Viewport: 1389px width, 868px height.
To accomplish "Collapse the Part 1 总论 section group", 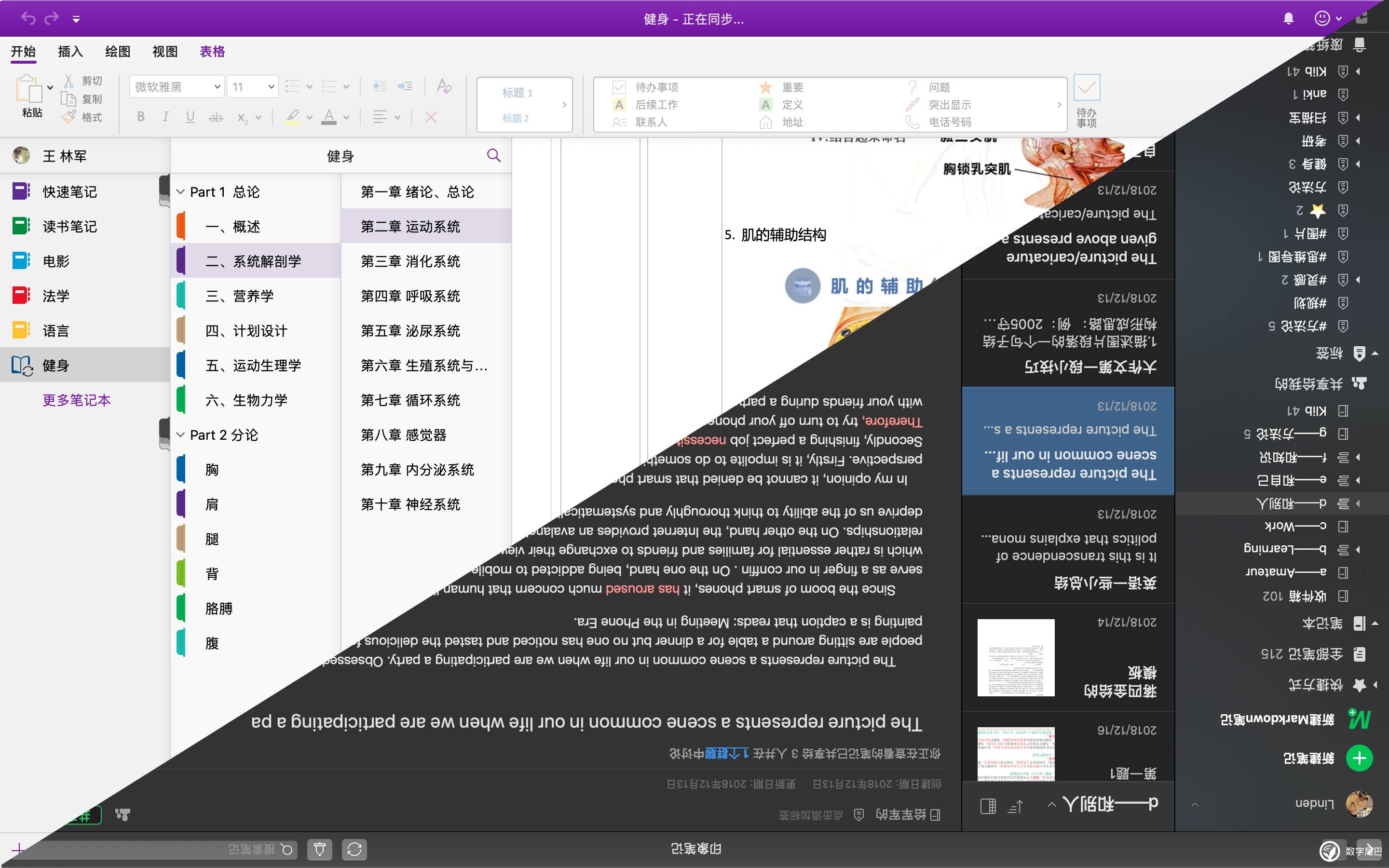I will click(x=180, y=192).
